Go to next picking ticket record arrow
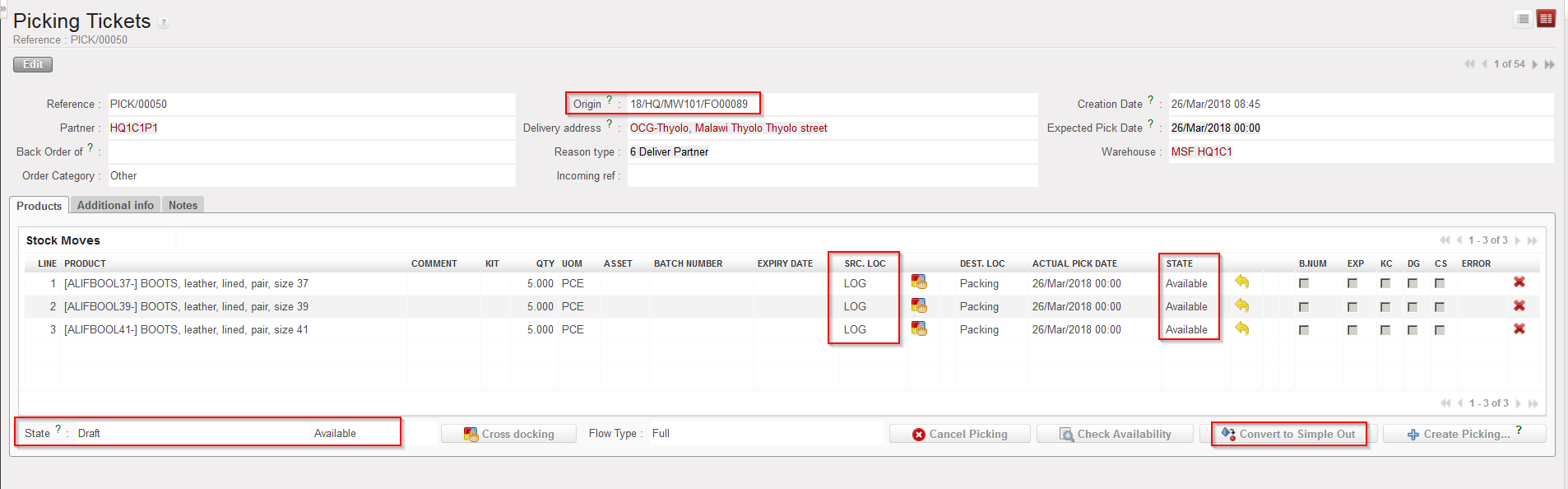 (x=1534, y=64)
